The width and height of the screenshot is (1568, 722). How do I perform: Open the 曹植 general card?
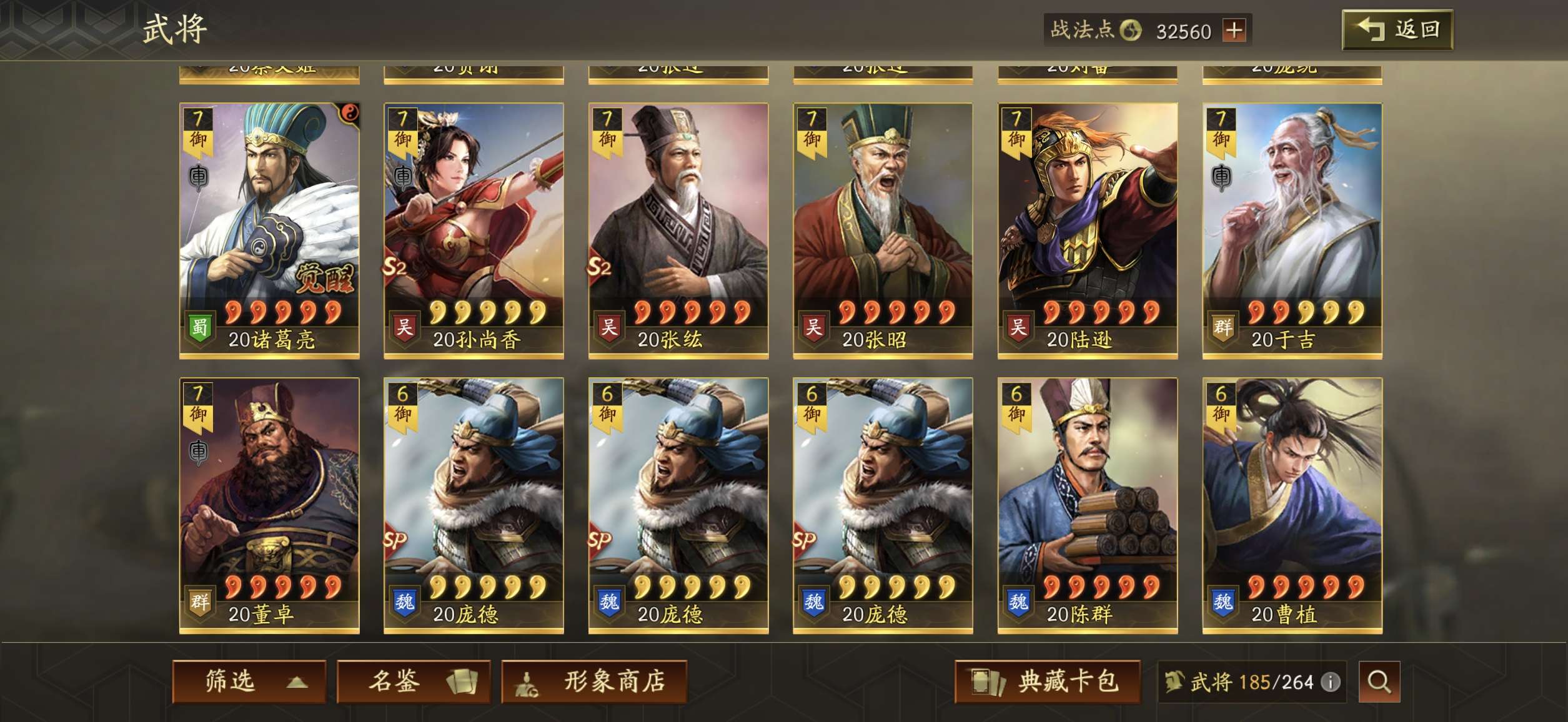[x=1293, y=506]
